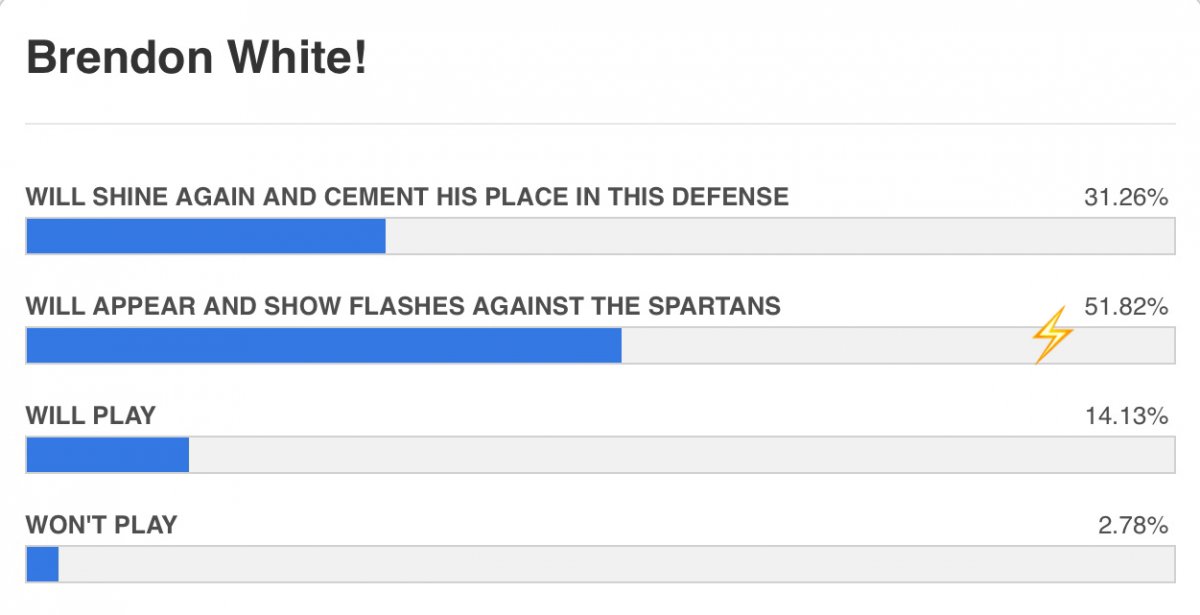
Task: Select the "Won't play" poll option
Action: (101, 524)
